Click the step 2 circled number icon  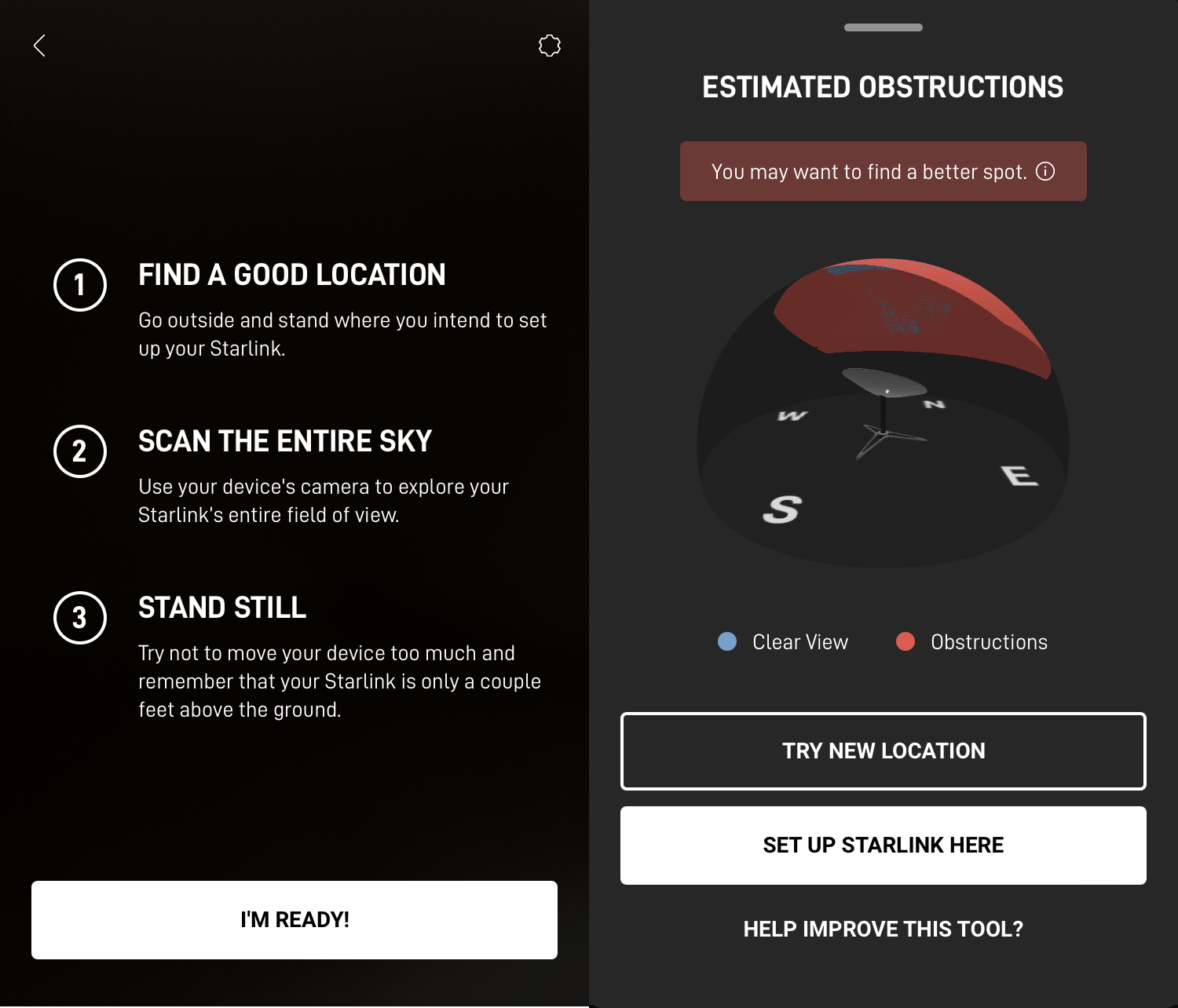tap(80, 451)
